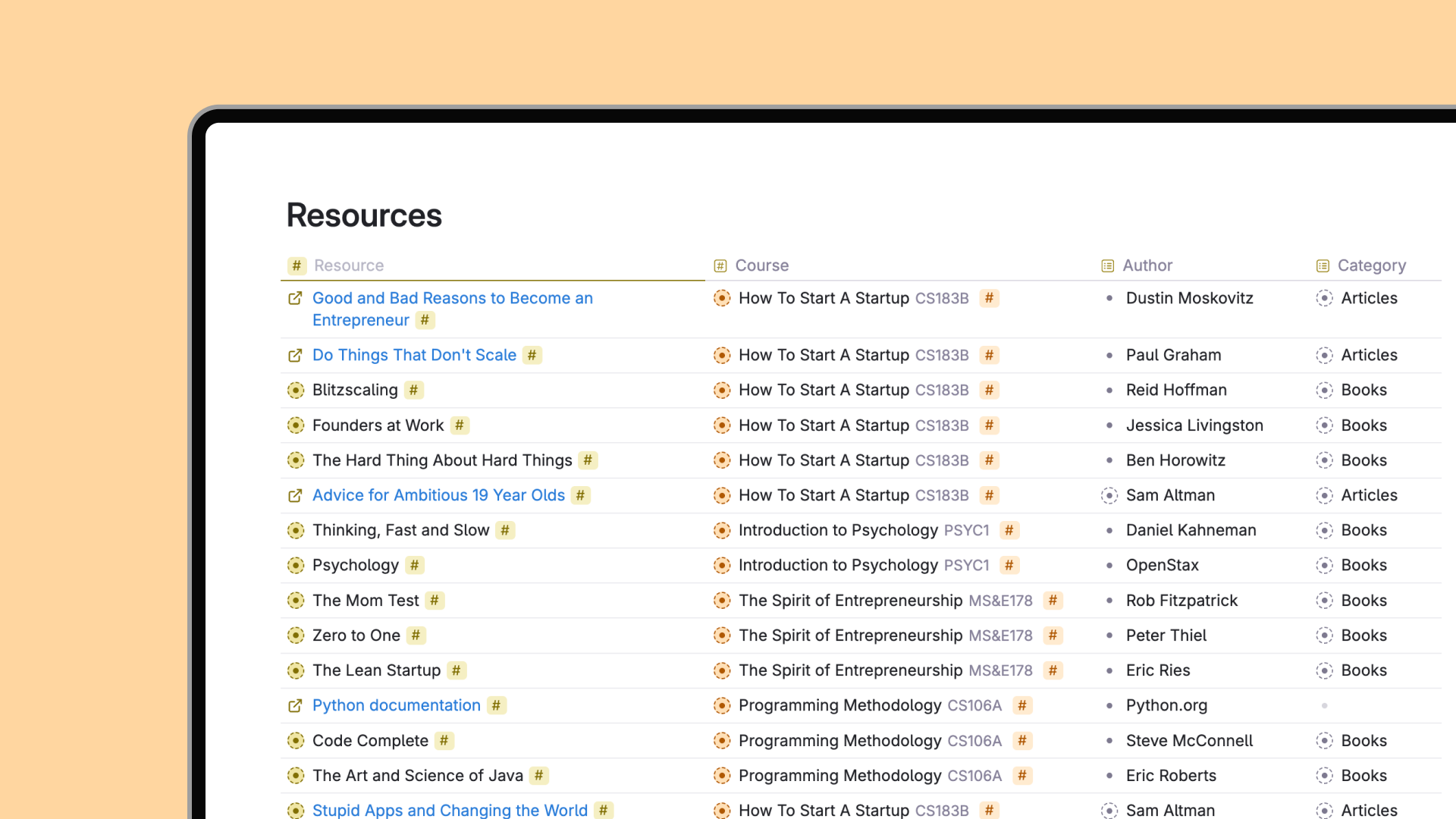
Task: Open the Good and Bad Reasons to Become an Entrepreneur link
Action: (453, 309)
